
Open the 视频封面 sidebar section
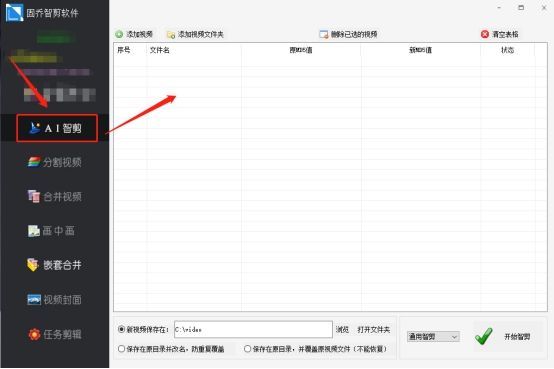point(55,299)
